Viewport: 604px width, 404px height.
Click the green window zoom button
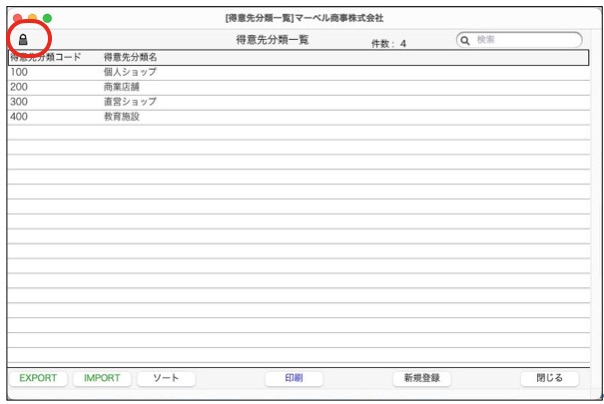47,18
